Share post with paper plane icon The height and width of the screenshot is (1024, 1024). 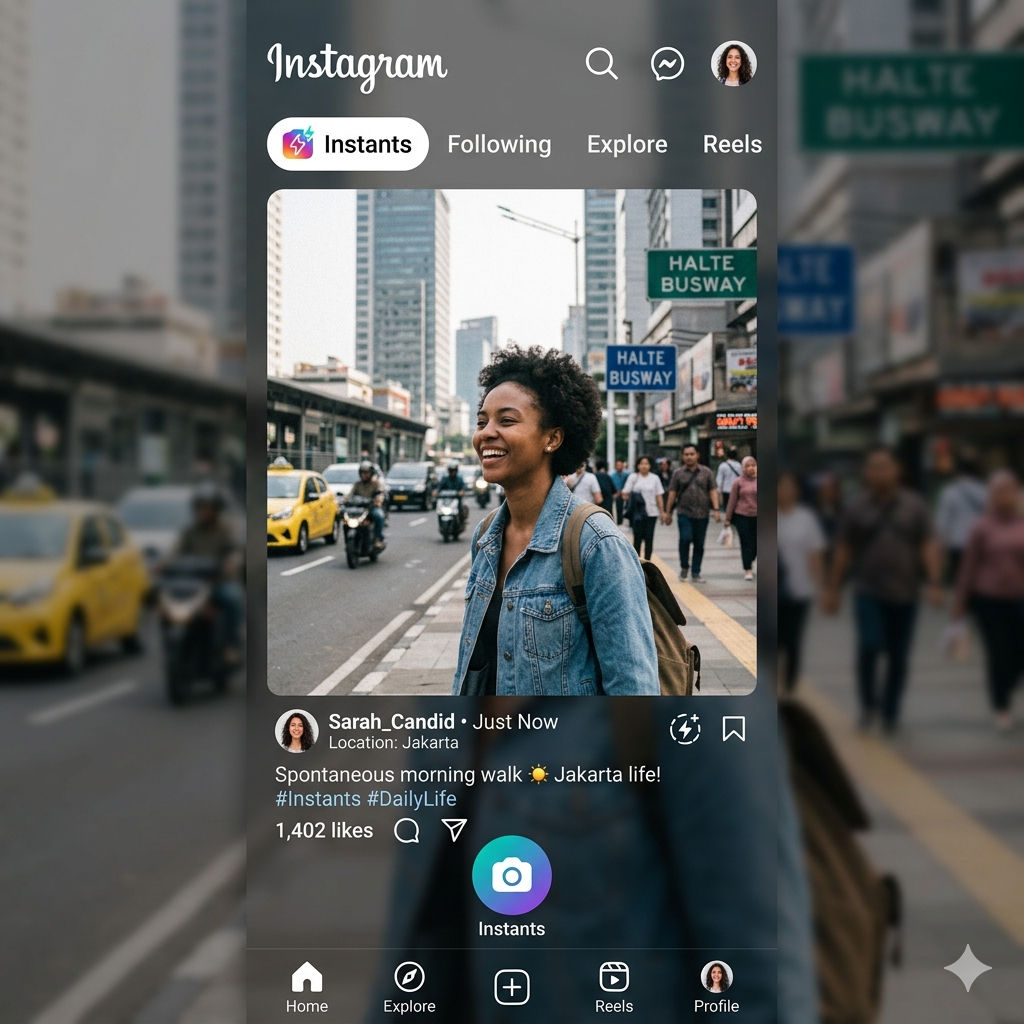[x=454, y=829]
